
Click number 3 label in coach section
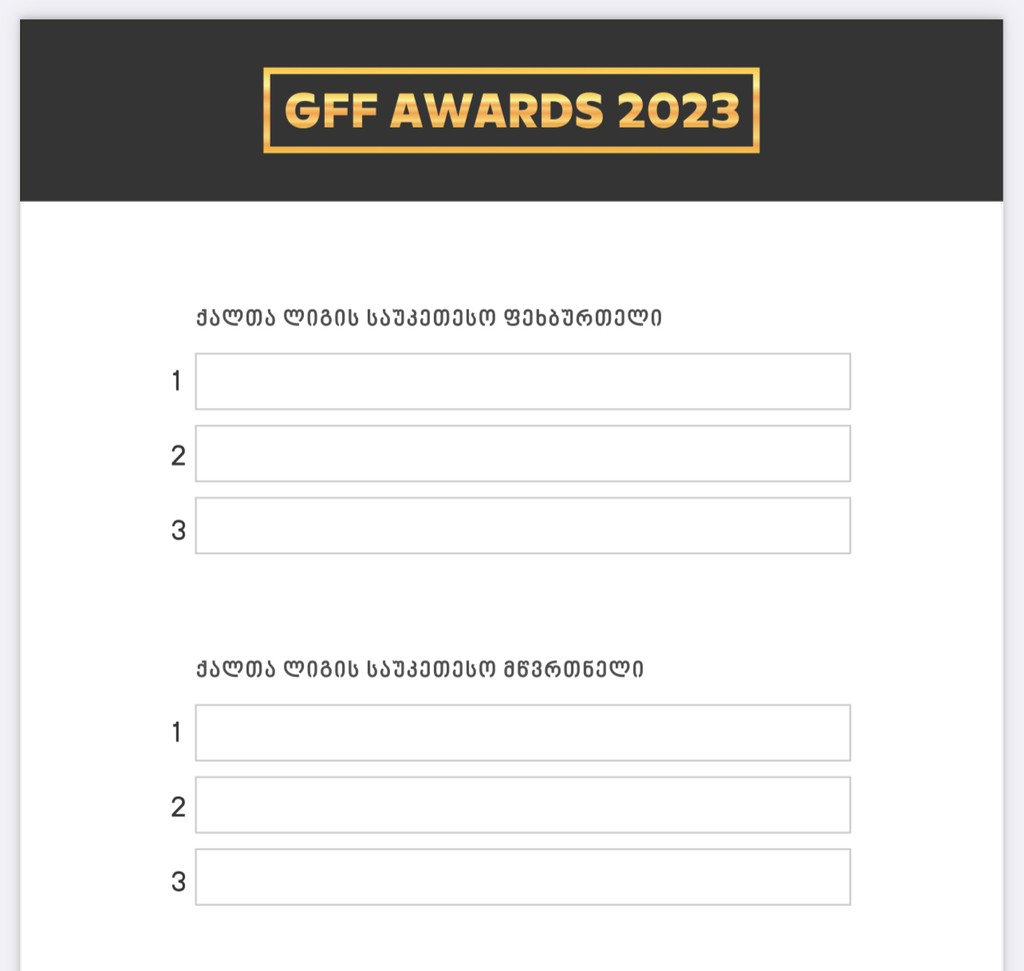click(178, 881)
